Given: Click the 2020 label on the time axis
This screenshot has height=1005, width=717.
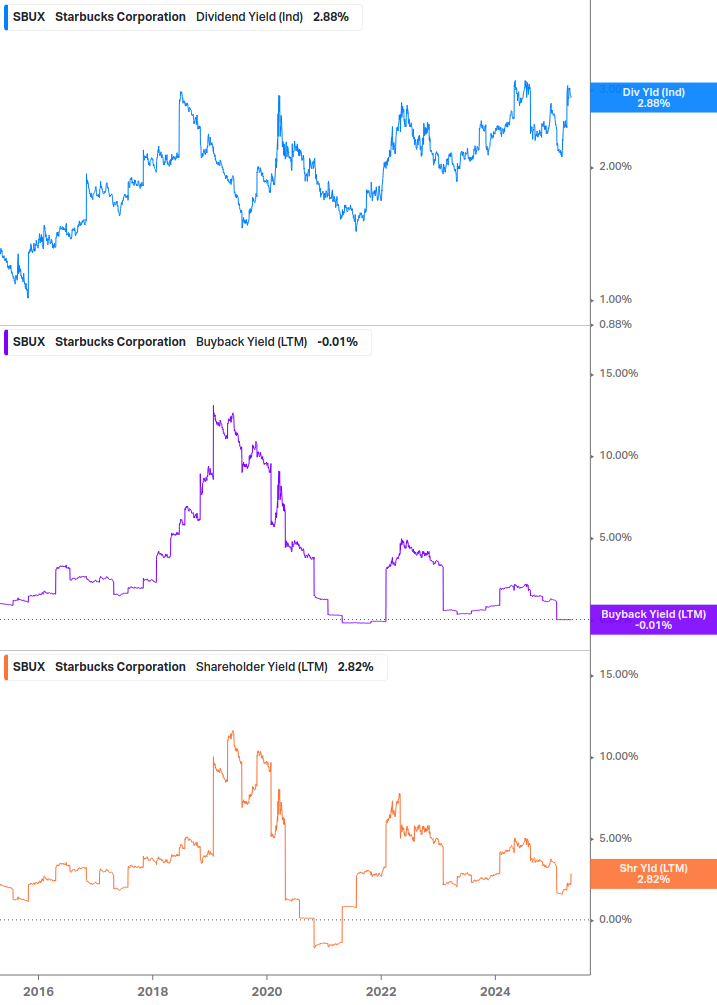Looking at the screenshot, I should click(267, 992).
